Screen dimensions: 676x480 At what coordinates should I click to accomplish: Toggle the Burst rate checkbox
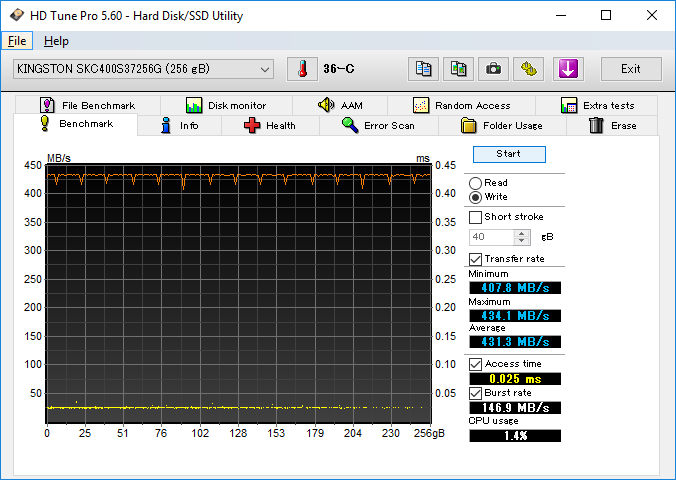pyautogui.click(x=476, y=393)
